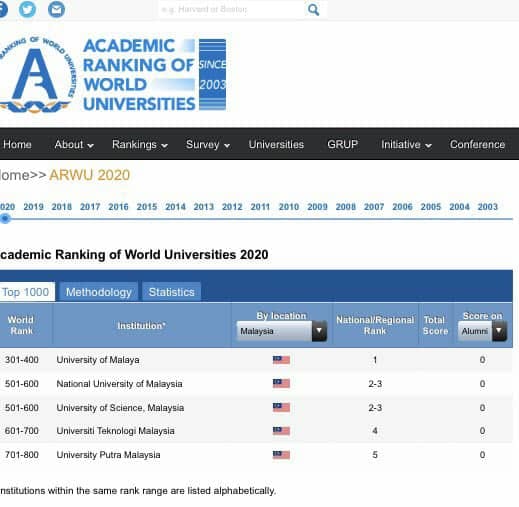Click the 701-800 world rank cell

pos(22,455)
